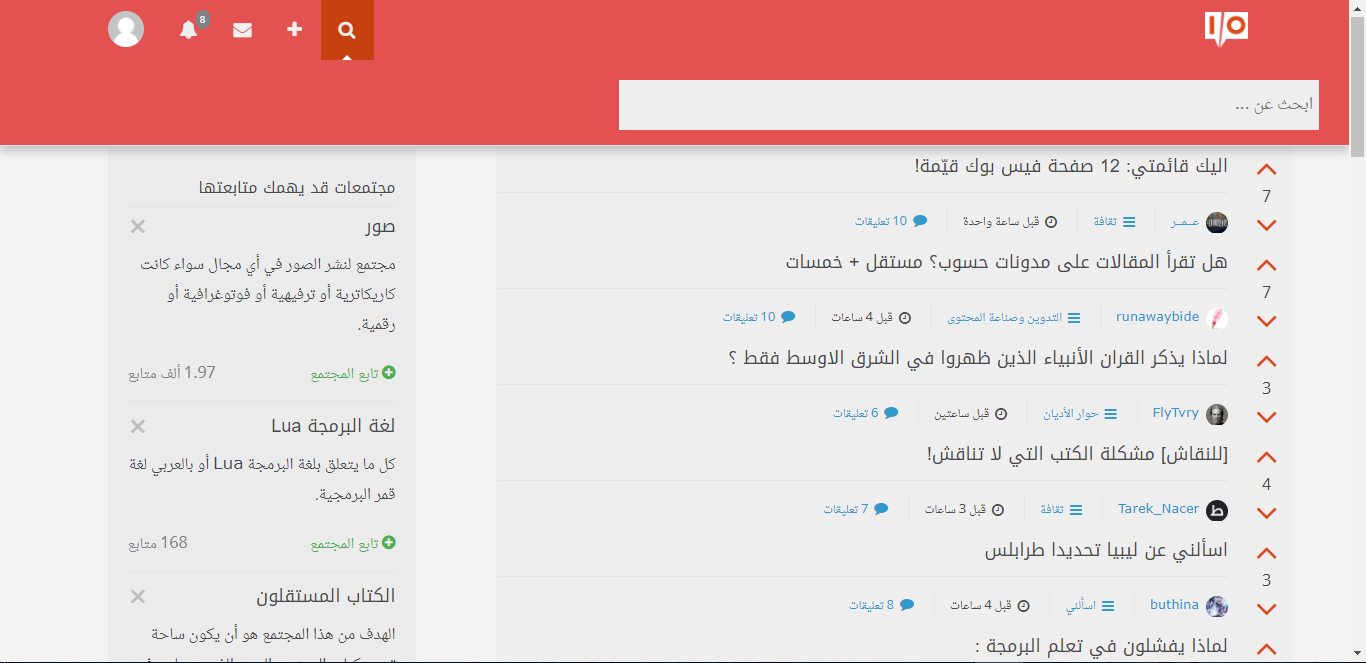Viewport: 1366px width, 663px height.
Task: Open post لماذا يفشلون في تعلم البرمجة
Action: (1101, 646)
